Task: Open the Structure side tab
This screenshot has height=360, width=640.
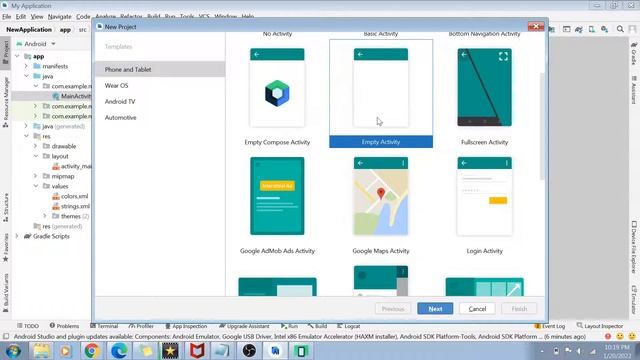Action: point(6,208)
